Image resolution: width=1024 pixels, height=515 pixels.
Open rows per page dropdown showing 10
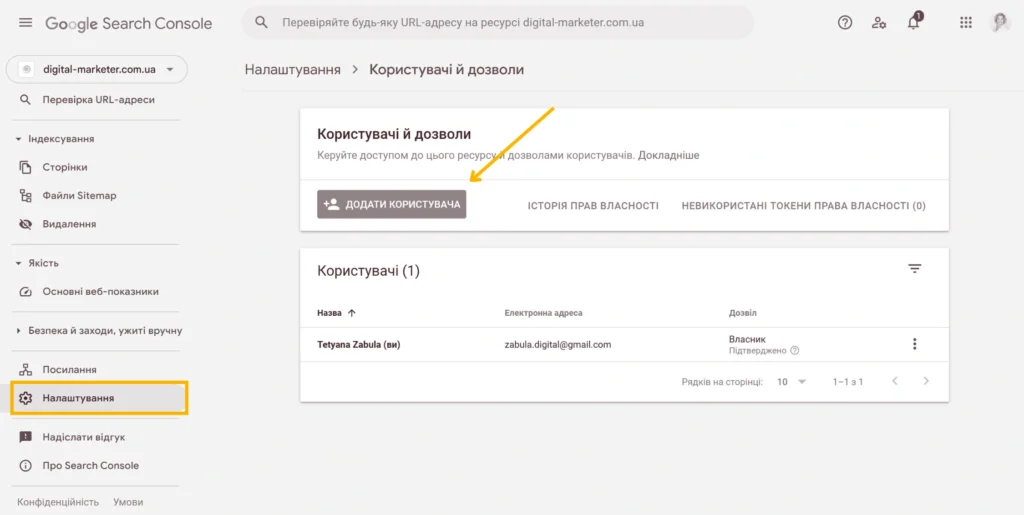[792, 382]
